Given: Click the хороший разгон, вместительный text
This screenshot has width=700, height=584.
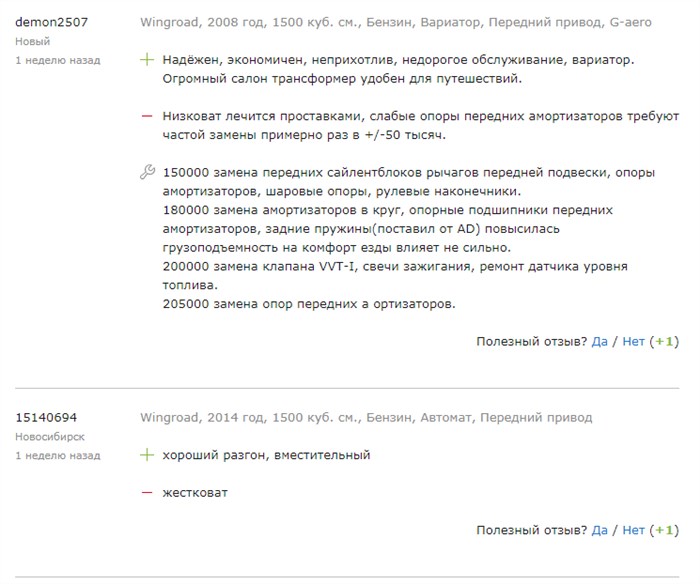Looking at the screenshot, I should (x=267, y=455).
